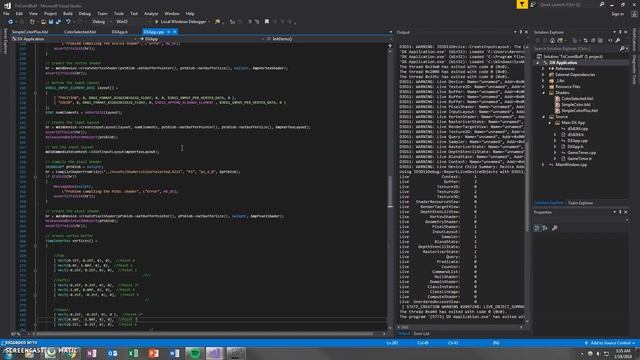Click the Open File toolbar icon
This screenshot has width=640, height=360.
click(x=43, y=22)
